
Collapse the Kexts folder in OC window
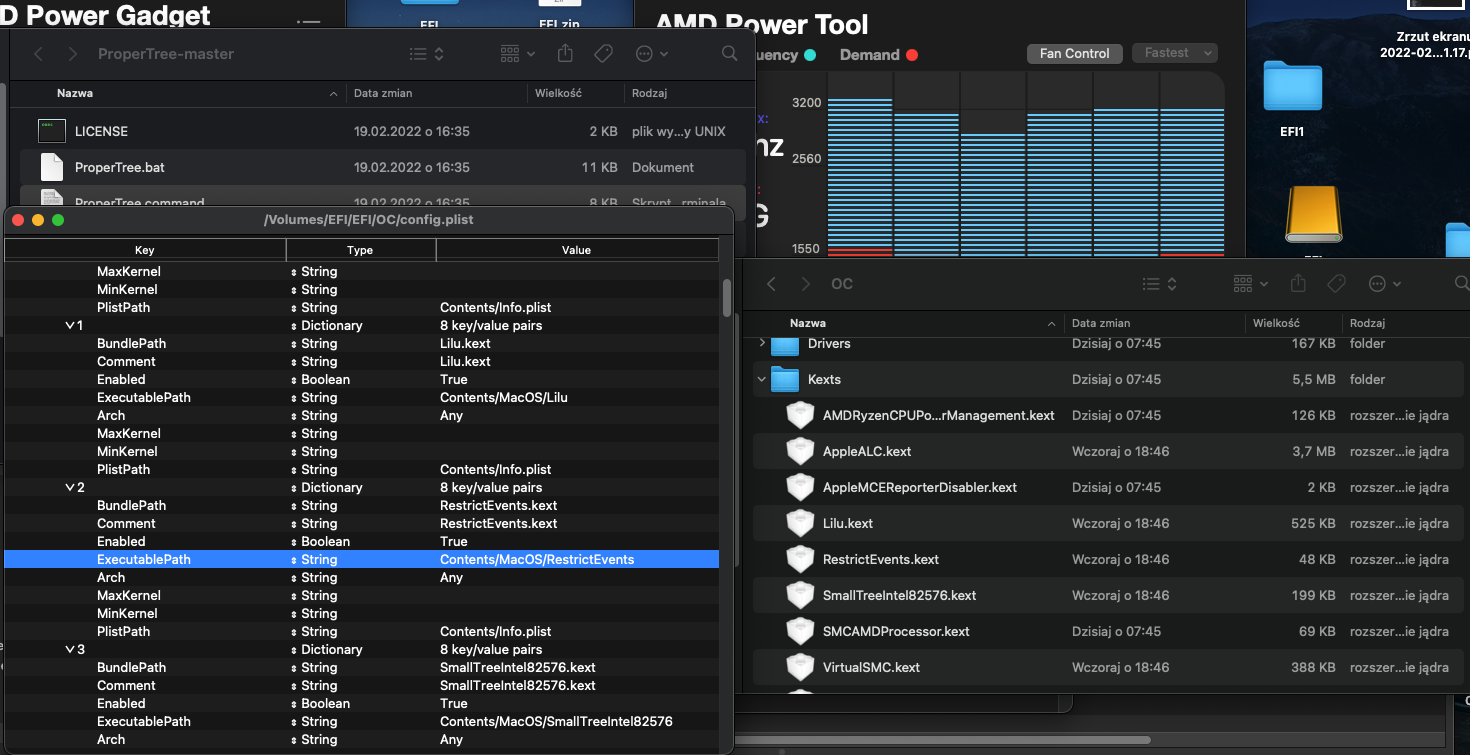(762, 380)
